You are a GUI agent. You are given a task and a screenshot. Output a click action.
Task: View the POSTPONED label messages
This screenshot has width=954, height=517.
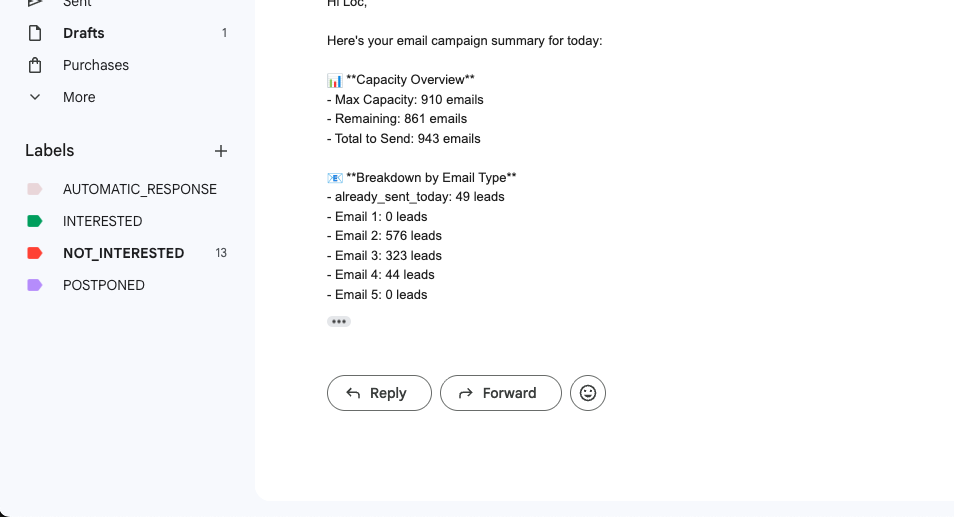104,285
